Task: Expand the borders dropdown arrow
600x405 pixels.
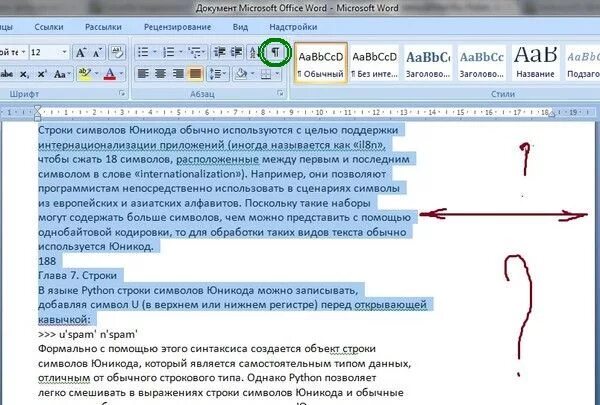Action: pyautogui.click(x=277, y=73)
